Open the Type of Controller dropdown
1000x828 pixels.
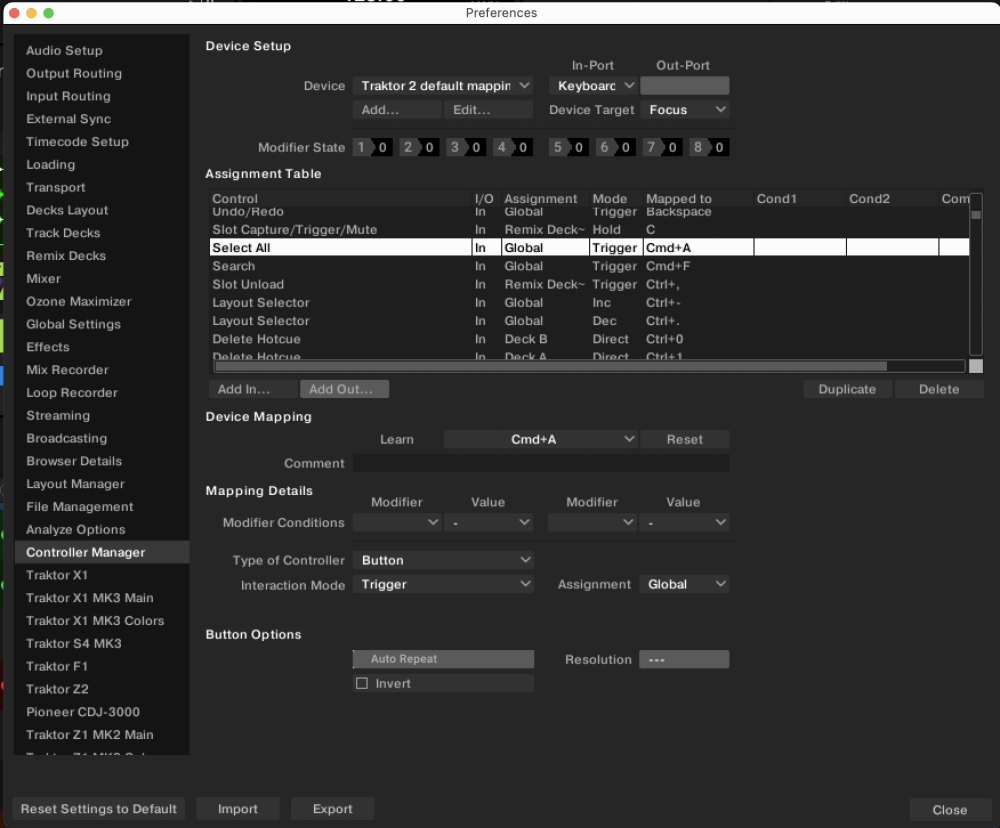click(443, 560)
